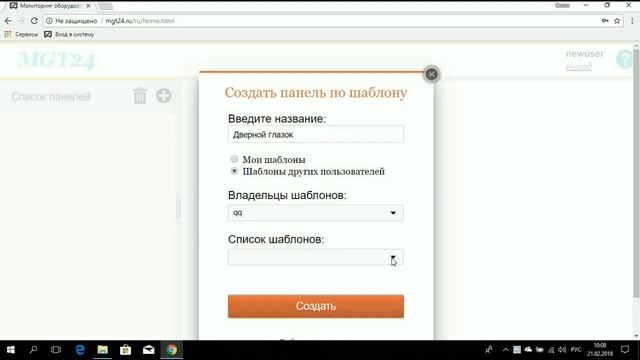The image size is (640, 360).
Task: Click the taskbar clock and date
Action: point(600,350)
